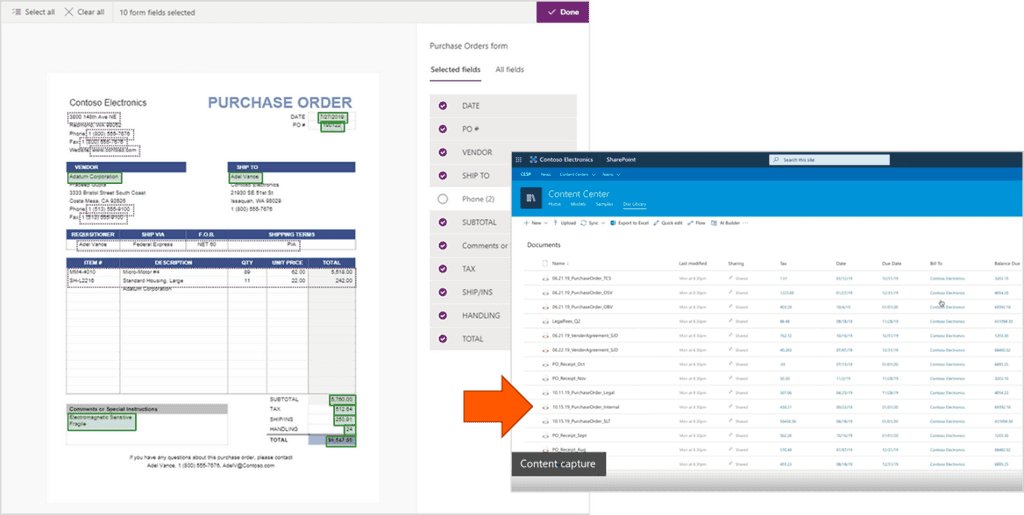Switch to the Selected fields tab
Viewport: 1024px width, 515px height.
(455, 69)
